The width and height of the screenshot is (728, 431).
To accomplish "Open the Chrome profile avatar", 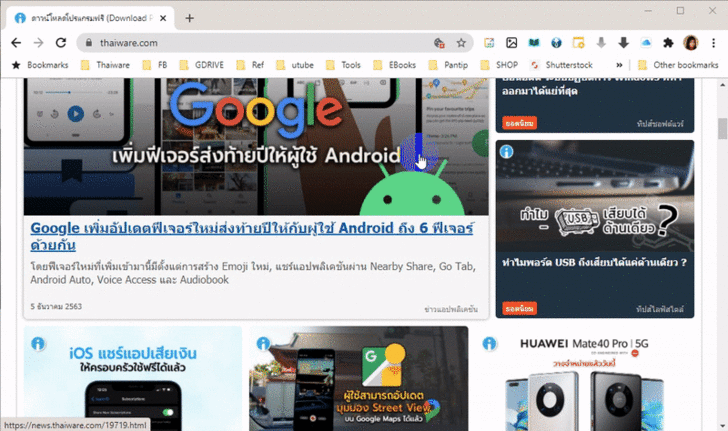I will [x=691, y=43].
